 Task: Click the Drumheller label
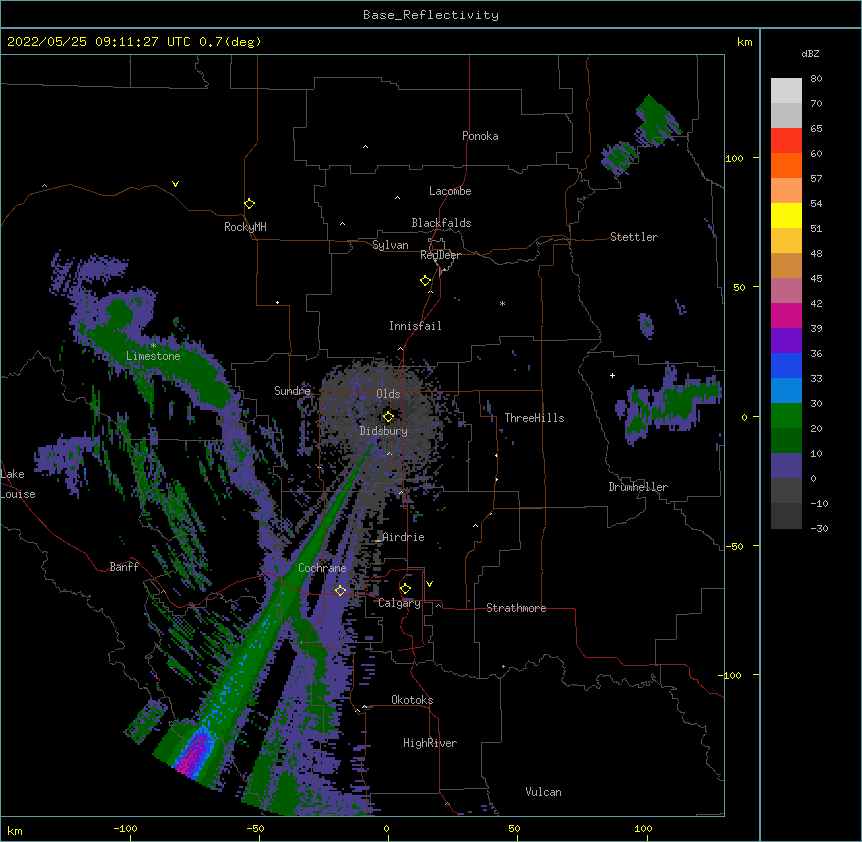638,487
